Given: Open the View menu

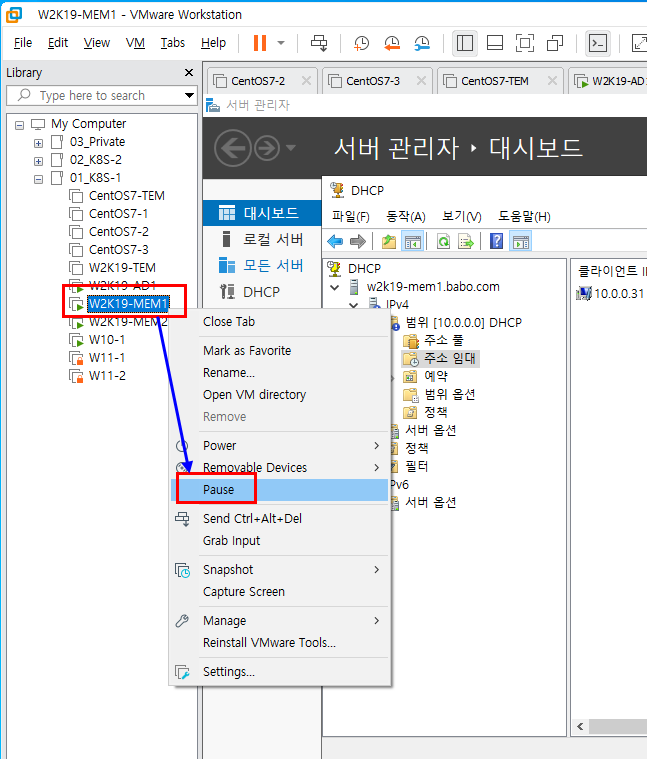Looking at the screenshot, I should pos(96,43).
